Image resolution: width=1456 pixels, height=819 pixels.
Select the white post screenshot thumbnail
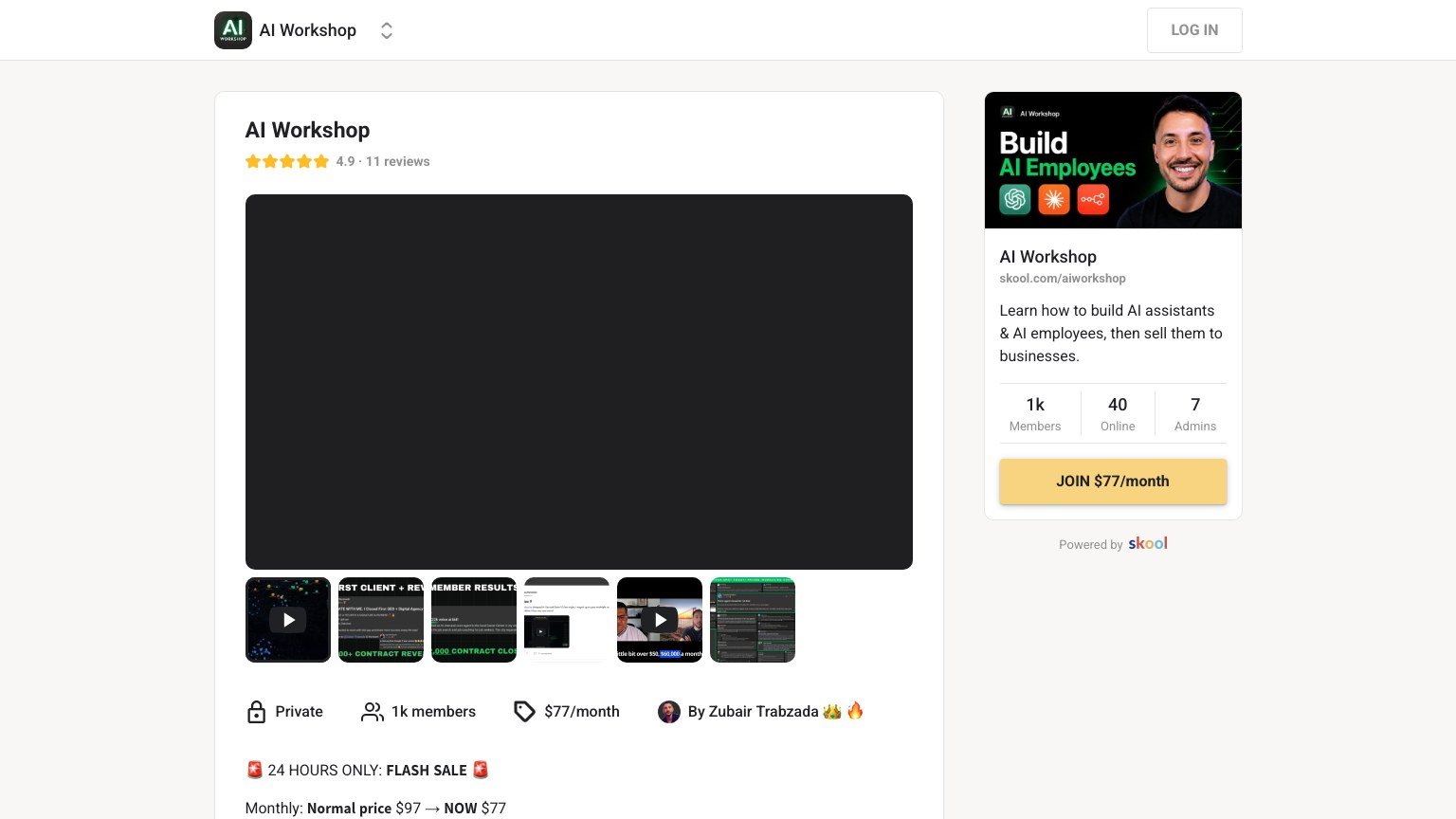567,620
